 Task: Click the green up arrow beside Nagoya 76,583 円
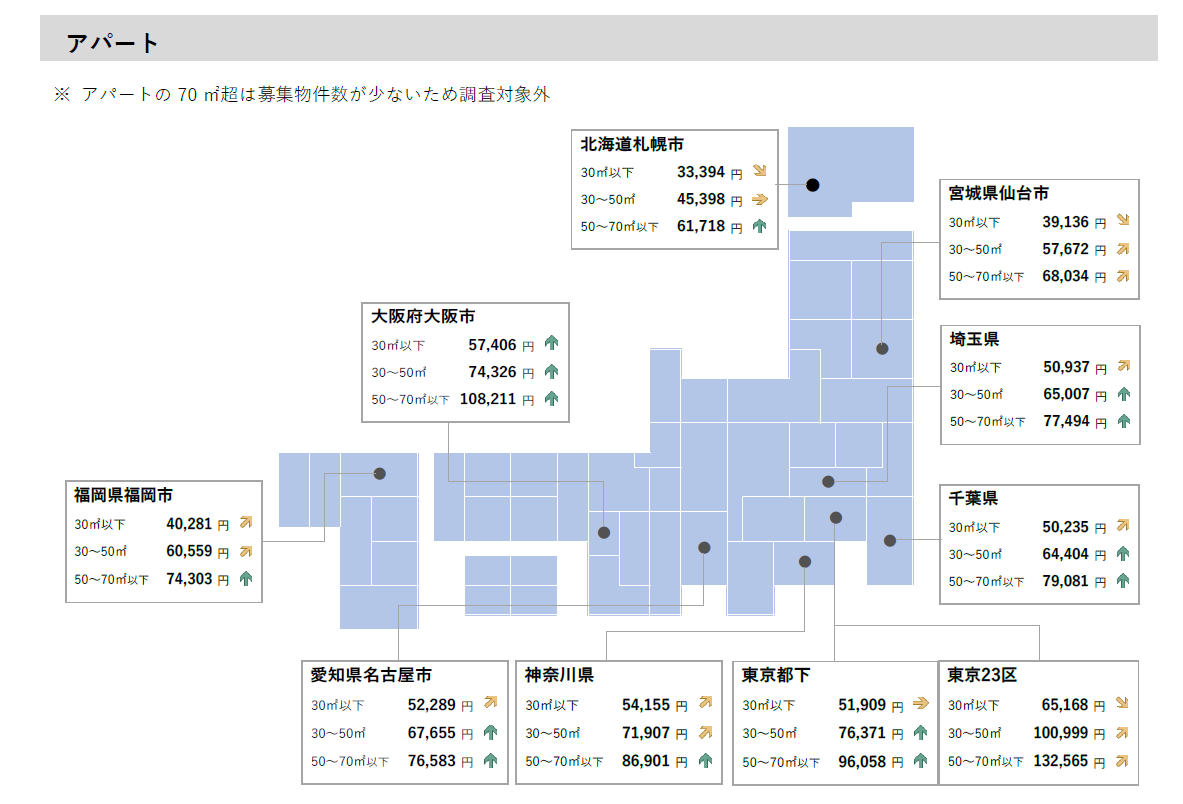coord(490,761)
